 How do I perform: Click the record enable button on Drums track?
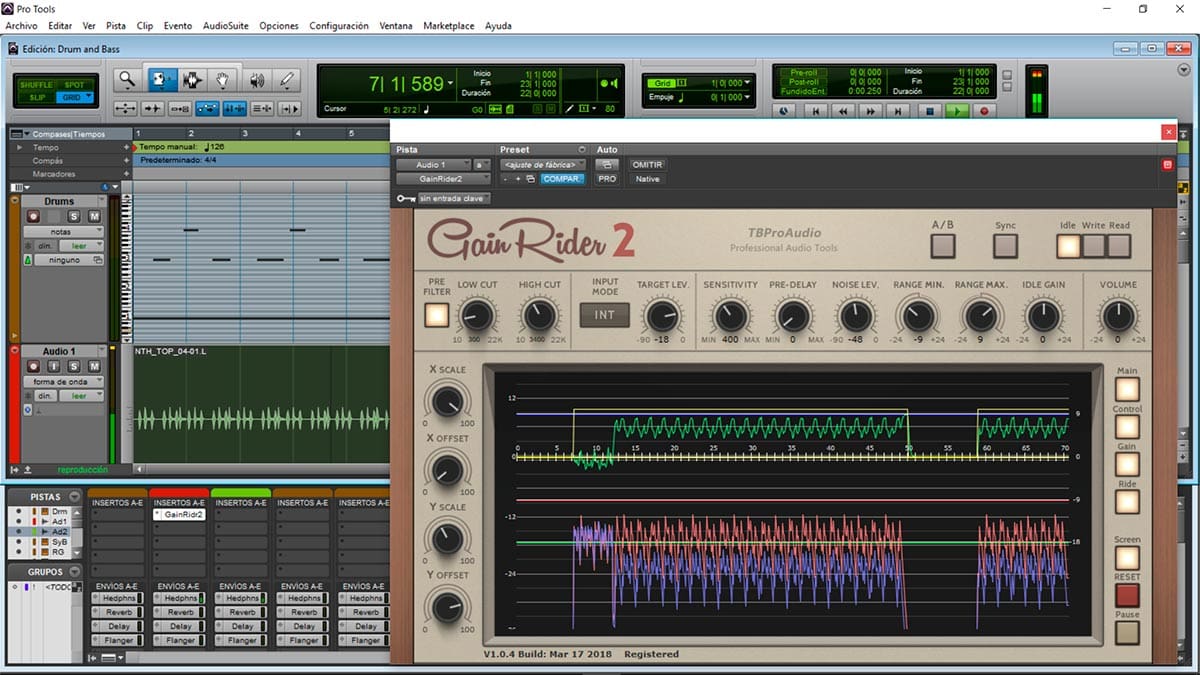[33, 217]
